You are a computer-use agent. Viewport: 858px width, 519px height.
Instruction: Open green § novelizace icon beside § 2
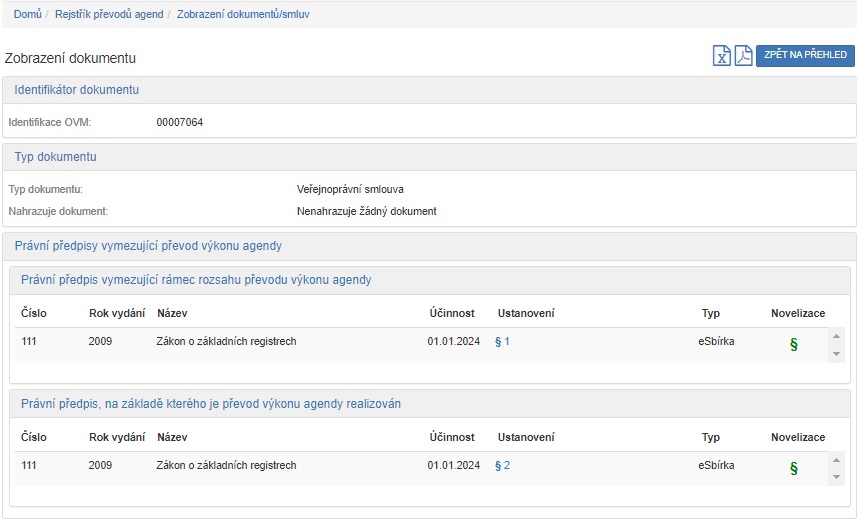click(x=794, y=468)
